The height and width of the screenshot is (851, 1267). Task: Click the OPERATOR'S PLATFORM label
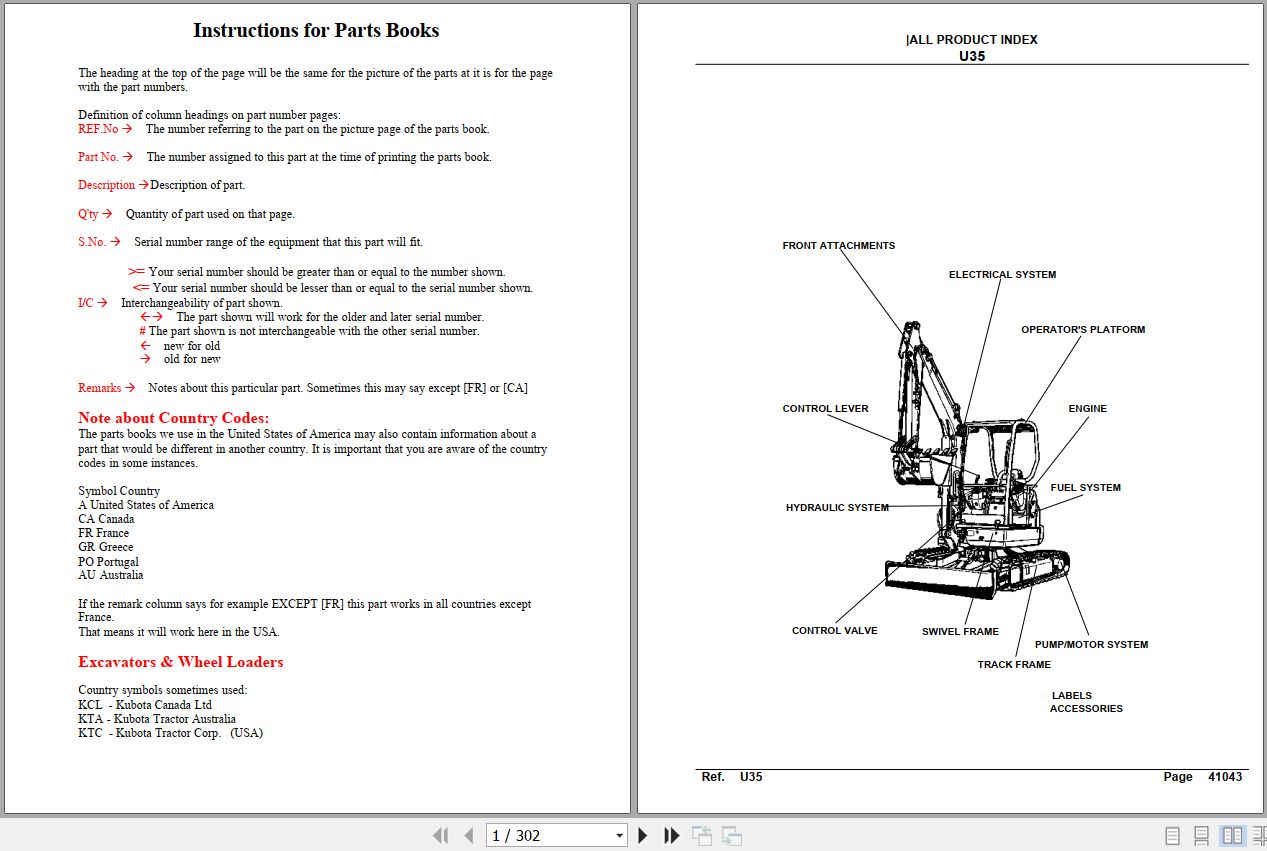(x=1083, y=328)
